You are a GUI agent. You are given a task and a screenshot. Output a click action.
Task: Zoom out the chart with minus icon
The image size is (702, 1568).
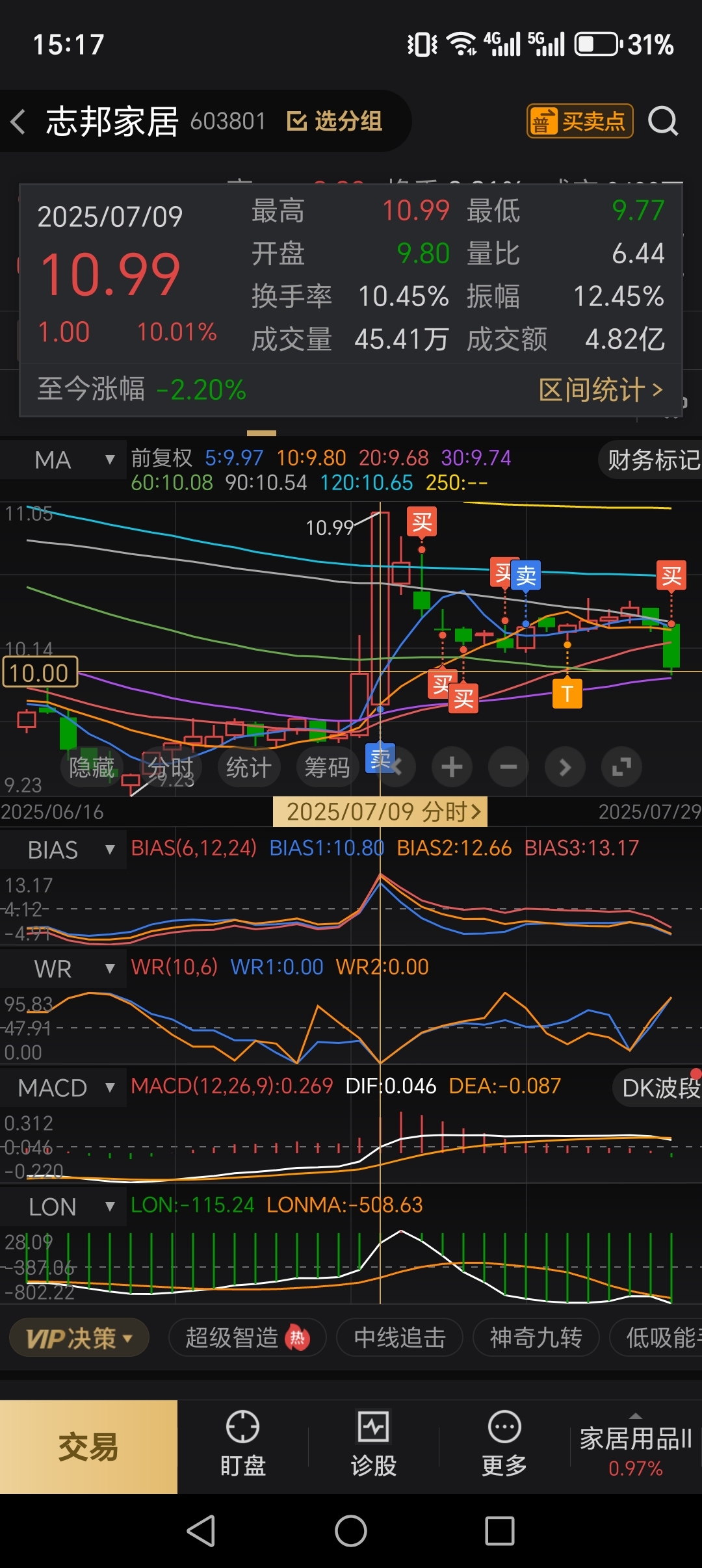[x=508, y=767]
